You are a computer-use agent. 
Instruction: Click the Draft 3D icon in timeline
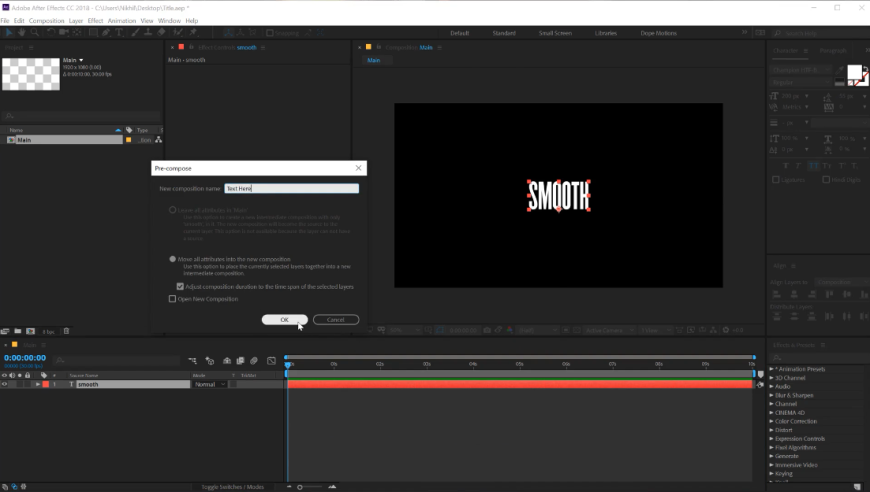(x=210, y=361)
